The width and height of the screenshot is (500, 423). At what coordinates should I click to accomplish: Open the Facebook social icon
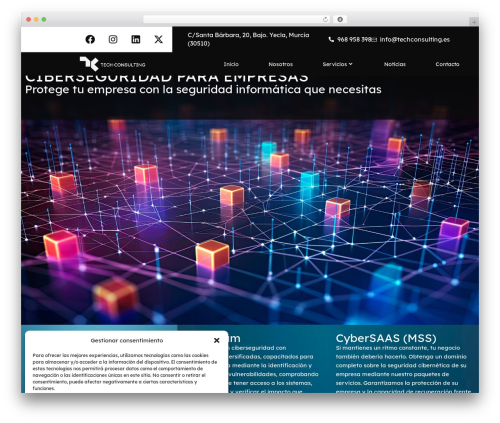point(90,39)
